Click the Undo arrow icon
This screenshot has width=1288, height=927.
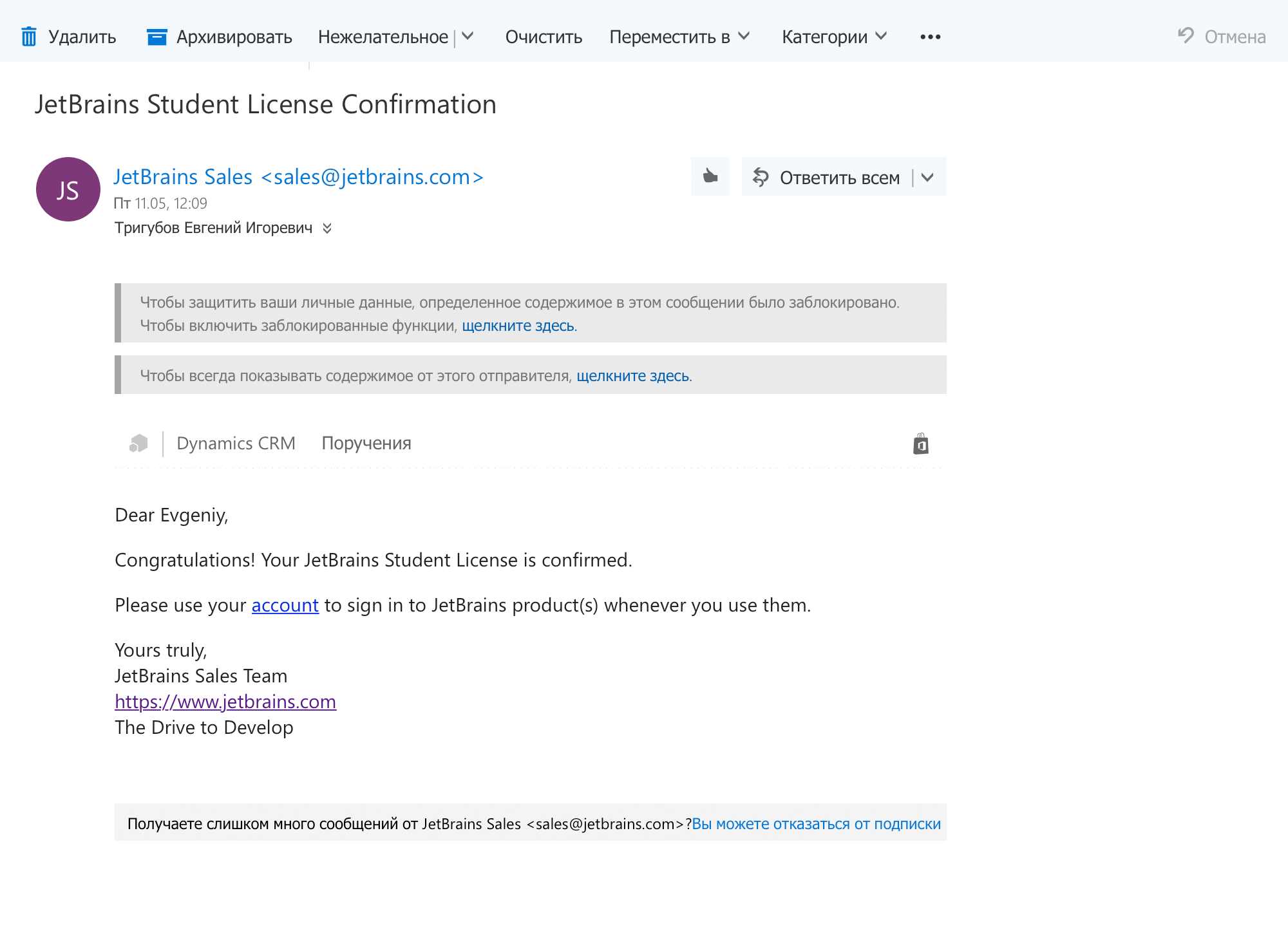point(1186,35)
